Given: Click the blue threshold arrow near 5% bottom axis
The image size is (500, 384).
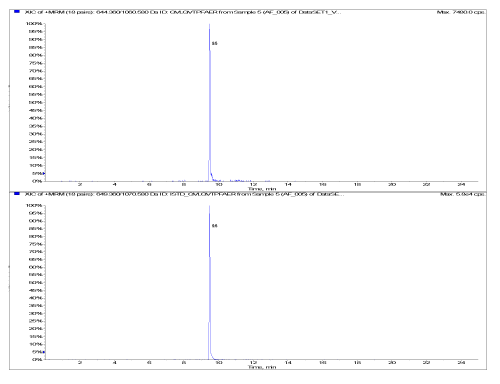Looking at the screenshot, I should coord(44,352).
